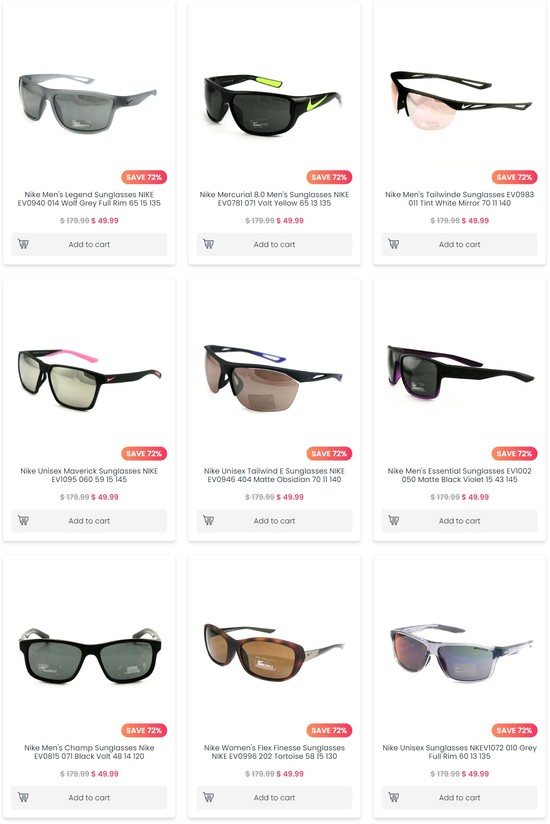This screenshot has height=824, width=550.
Task: Click the cart icon under Tailwinde EV0983 Sunglasses
Action: point(393,244)
